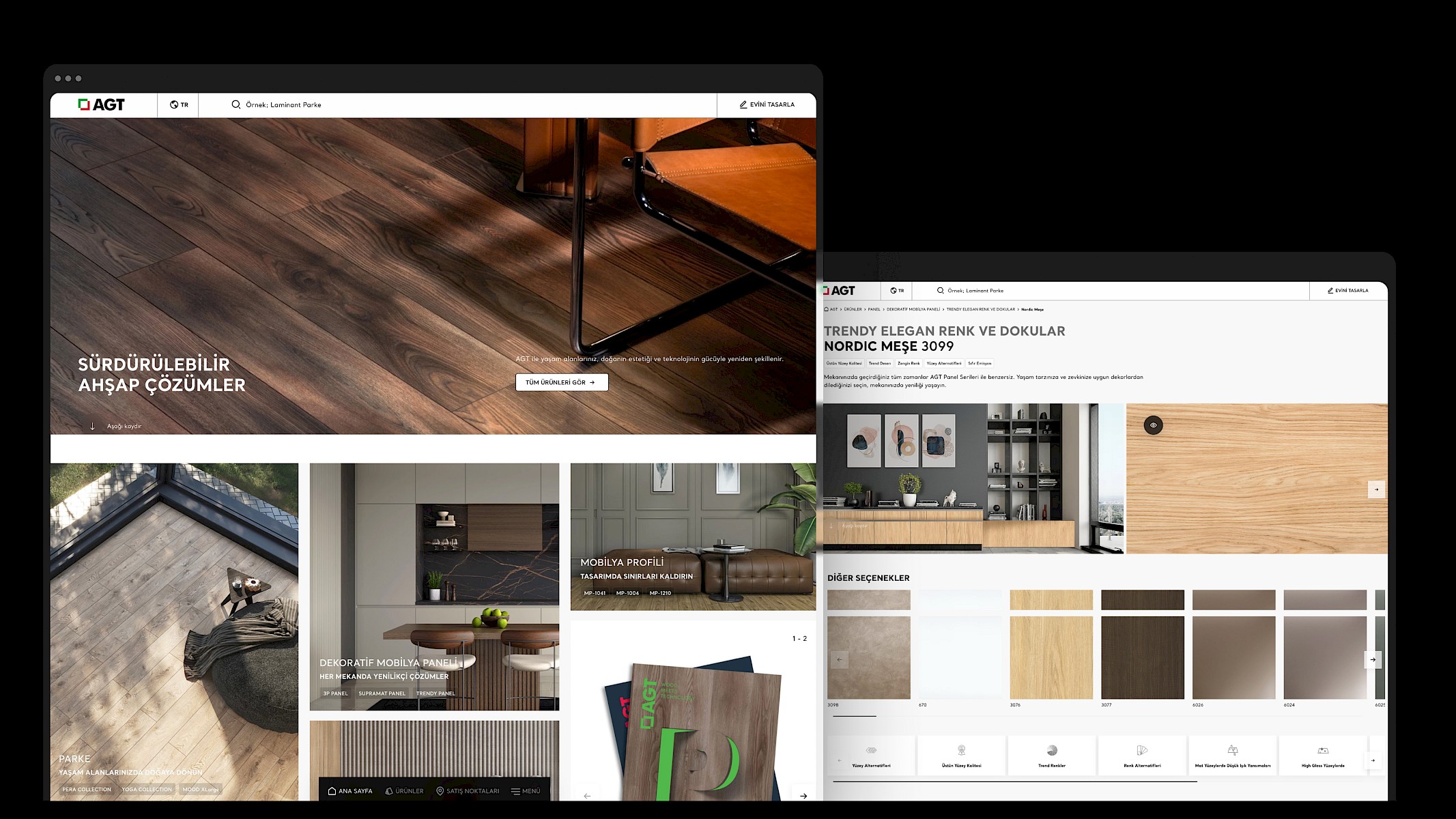1456x819 pixels.
Task: Click the AGT logo in the left window
Action: point(102,104)
